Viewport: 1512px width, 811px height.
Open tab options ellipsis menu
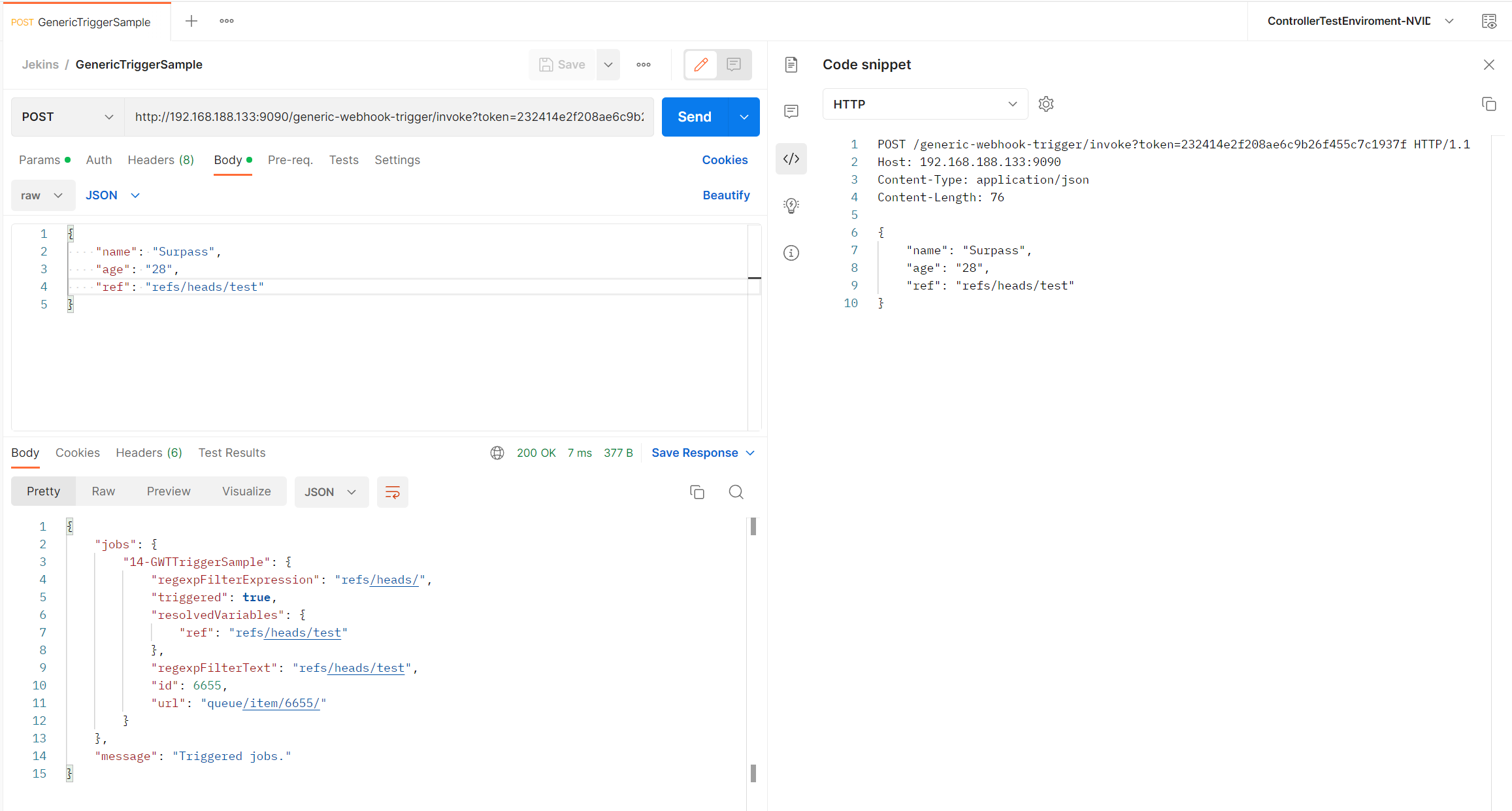(x=227, y=21)
